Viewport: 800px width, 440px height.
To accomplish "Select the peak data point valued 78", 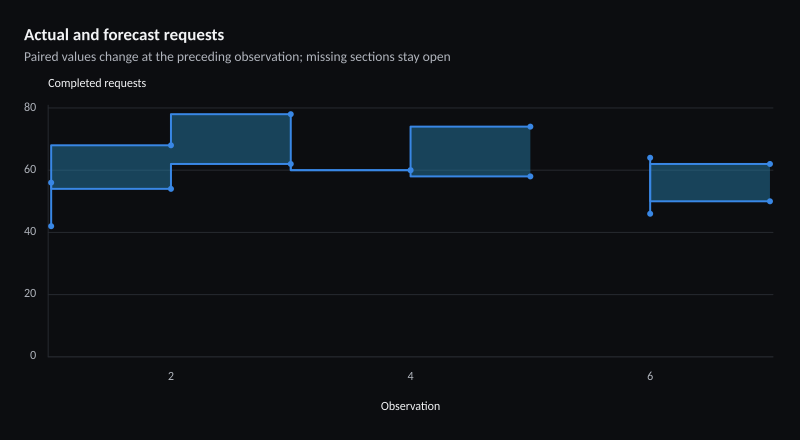I will (x=291, y=114).
